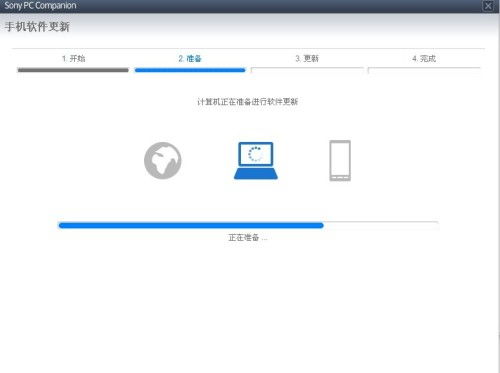Image resolution: width=500 pixels, height=373 pixels.
Task: Click the '计算机正在准备进行软件更新' message
Action: click(247, 102)
